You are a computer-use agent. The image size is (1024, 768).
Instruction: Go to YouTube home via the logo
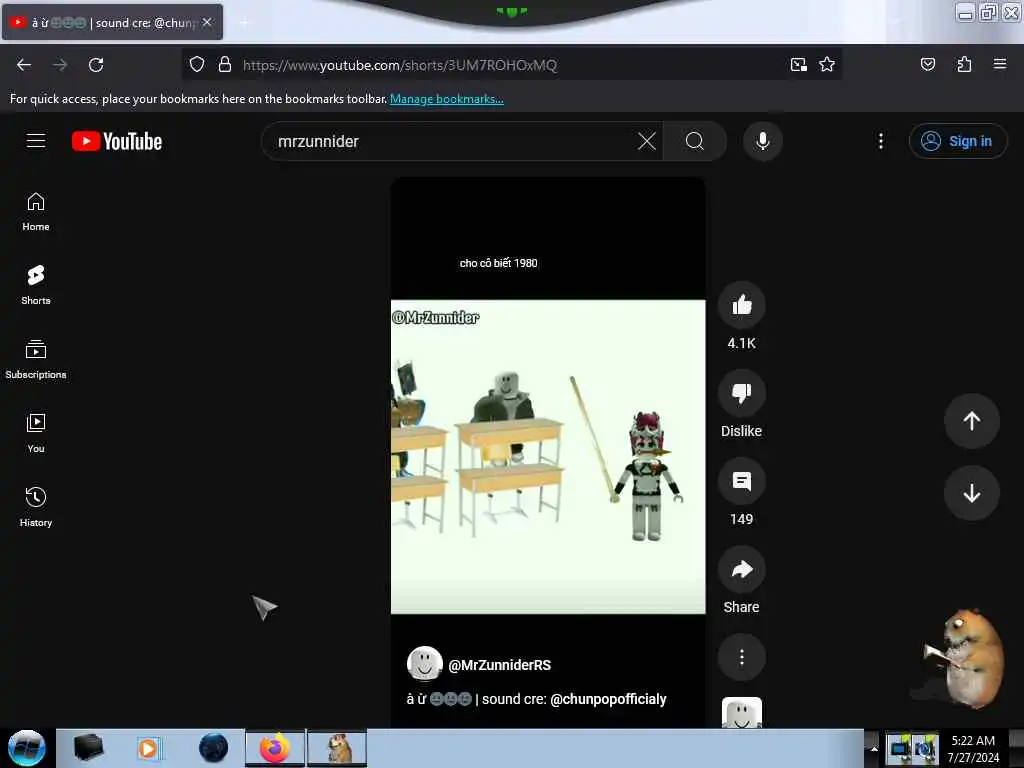[117, 141]
